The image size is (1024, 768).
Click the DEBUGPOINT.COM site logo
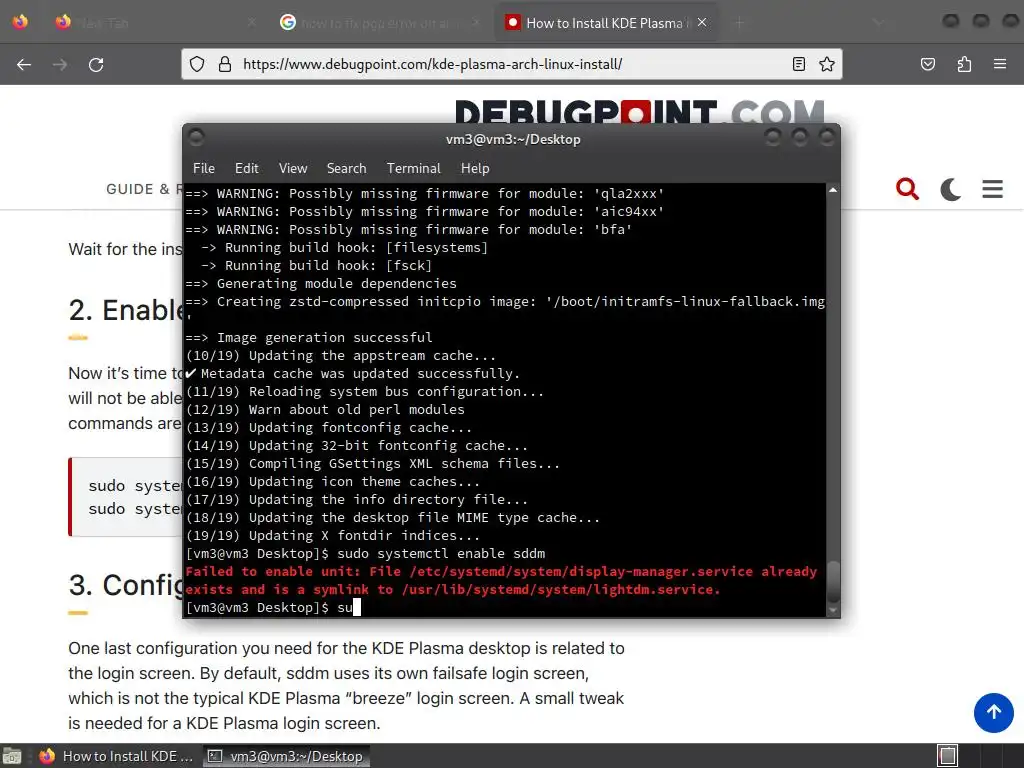pos(639,112)
